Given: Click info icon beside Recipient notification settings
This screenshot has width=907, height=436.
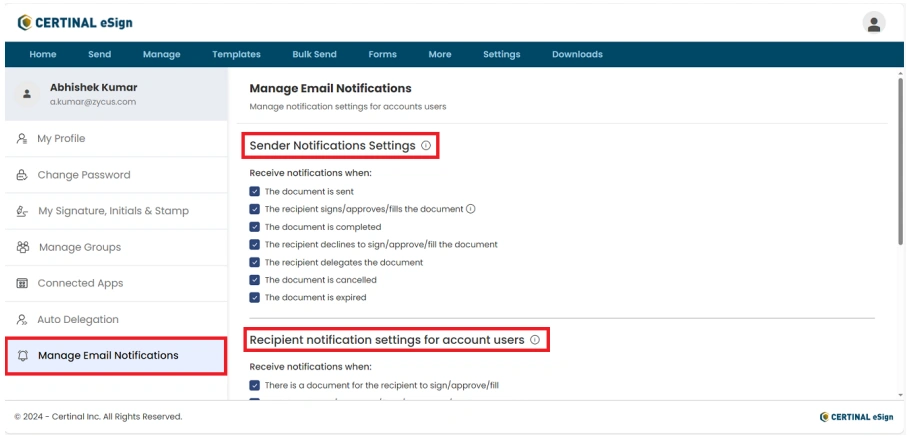Looking at the screenshot, I should coord(534,340).
